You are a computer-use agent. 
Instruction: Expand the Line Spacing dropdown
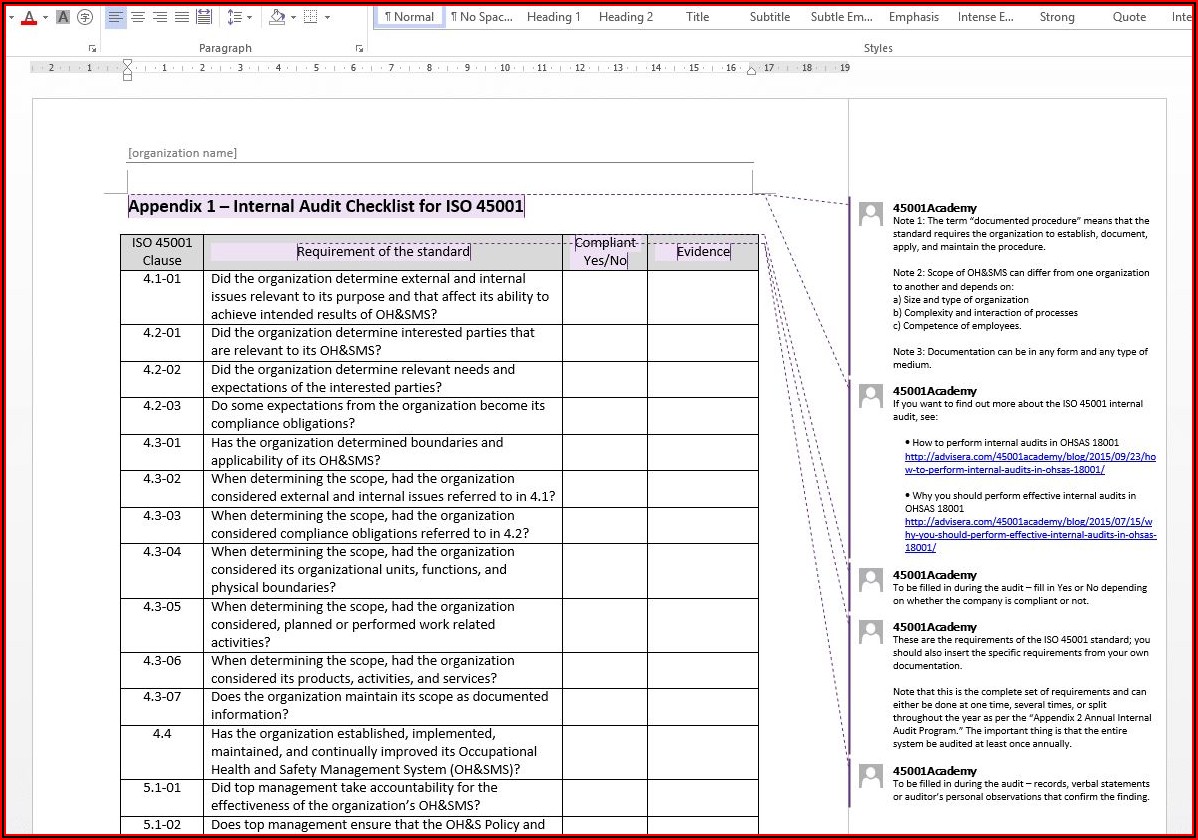coord(249,17)
